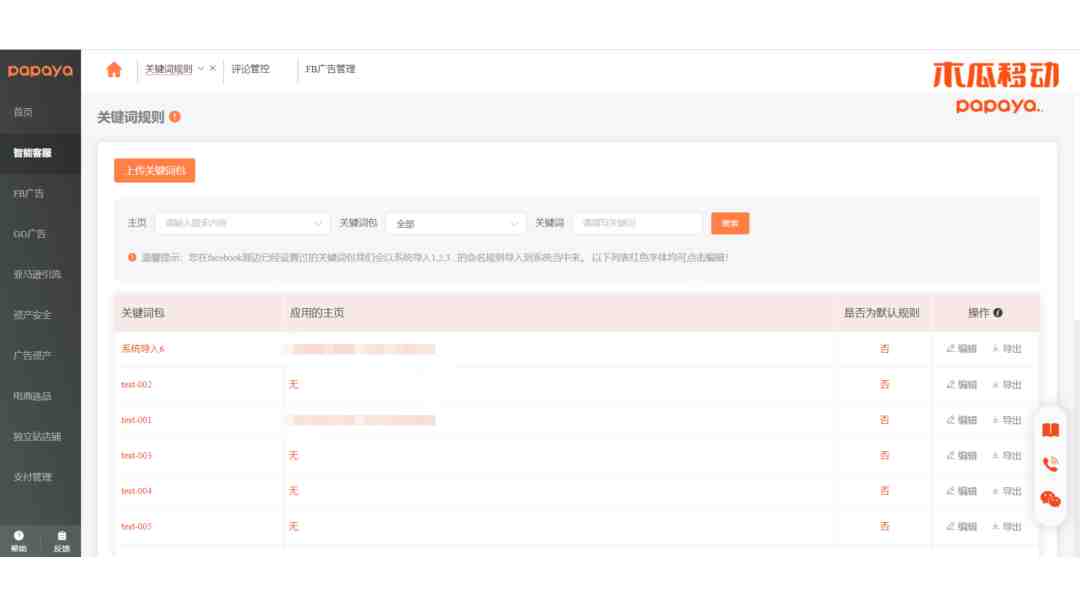Viewport: 1080px width, 608px height.
Task: Open GG广告 in the sidebar
Action: (30, 234)
